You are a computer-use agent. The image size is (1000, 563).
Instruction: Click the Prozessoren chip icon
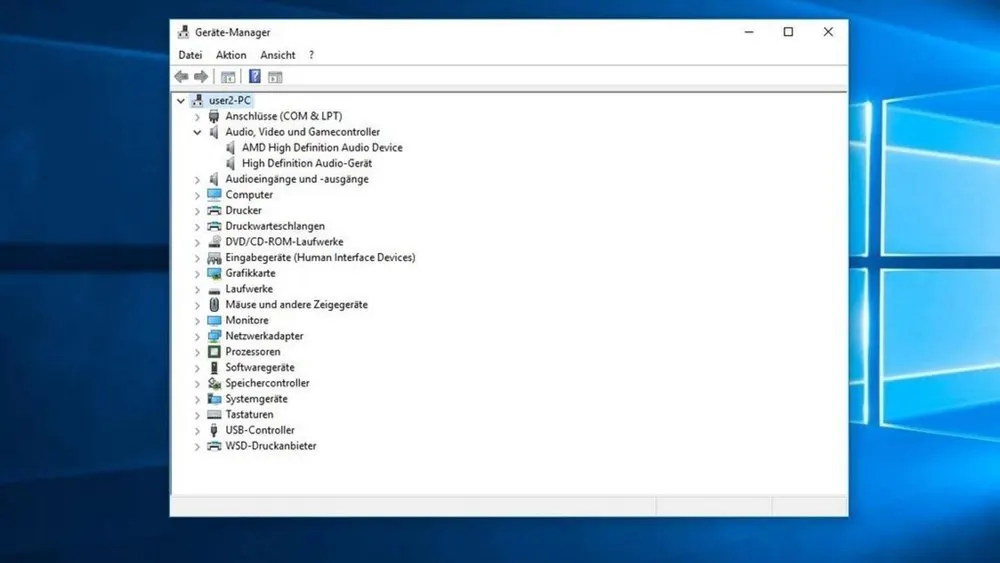click(x=214, y=352)
